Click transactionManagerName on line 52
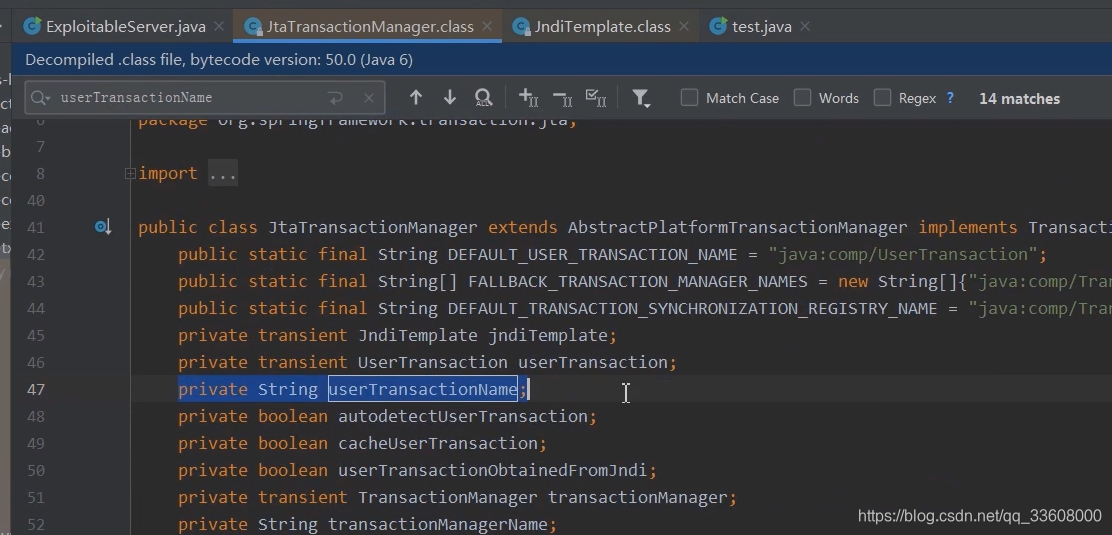The height and width of the screenshot is (535, 1112). pos(438,524)
